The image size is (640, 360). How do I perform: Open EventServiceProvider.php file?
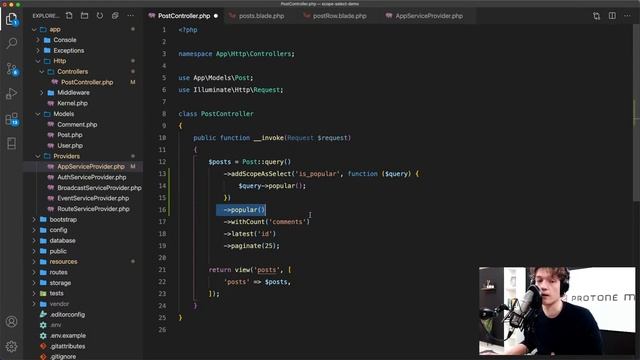pos(93,198)
